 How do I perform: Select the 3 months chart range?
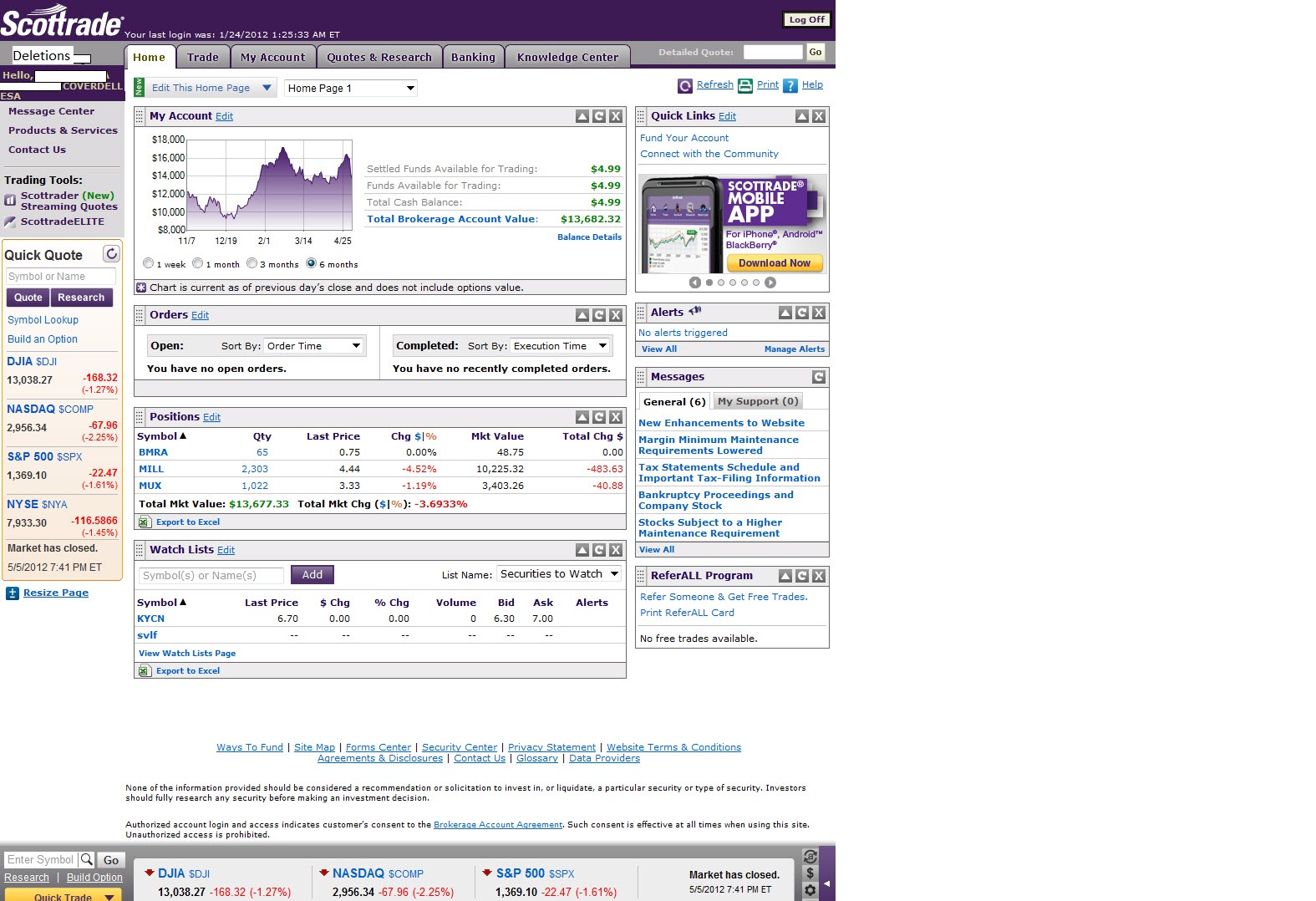click(x=252, y=263)
